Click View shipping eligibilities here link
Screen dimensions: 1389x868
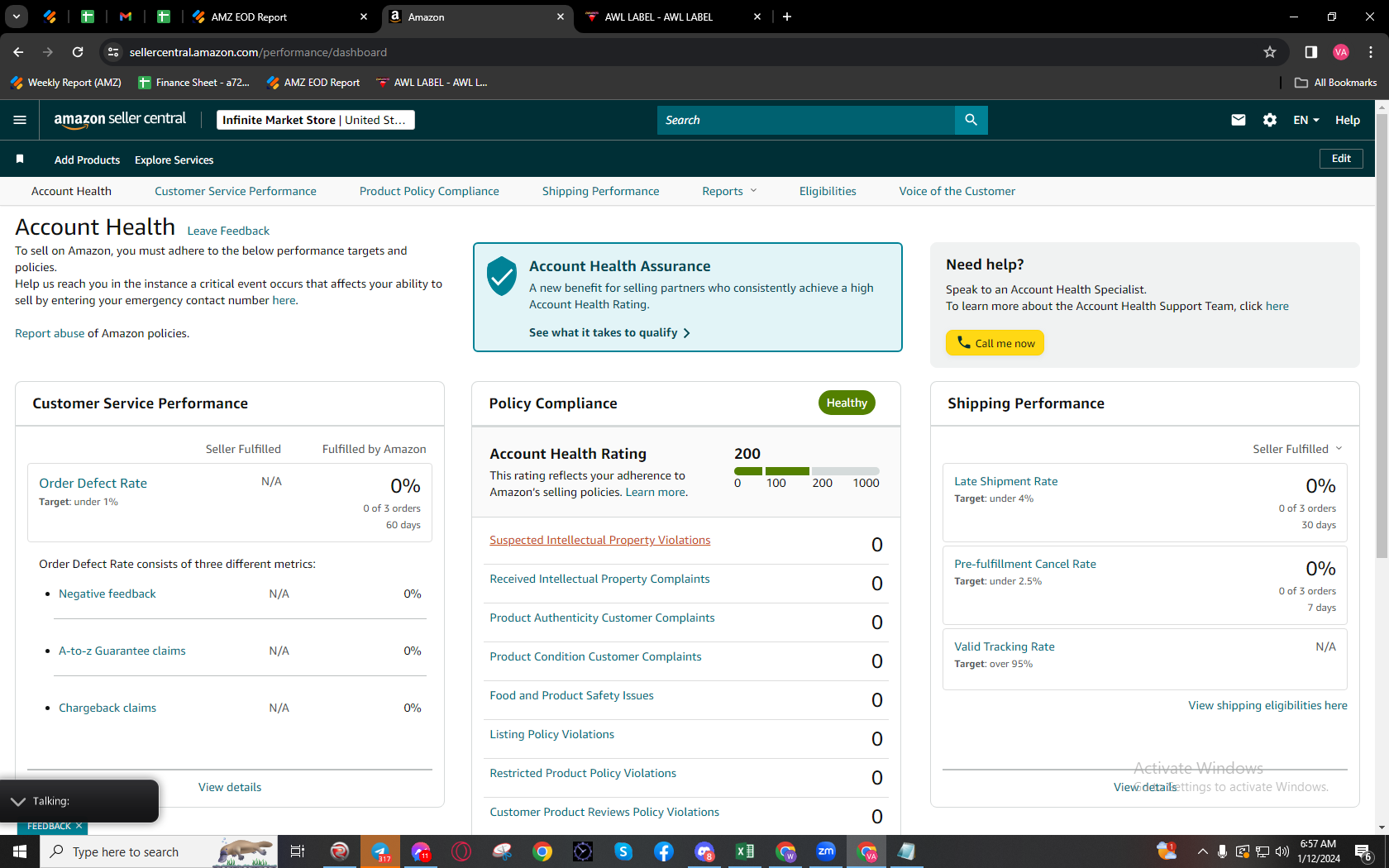tap(1267, 705)
